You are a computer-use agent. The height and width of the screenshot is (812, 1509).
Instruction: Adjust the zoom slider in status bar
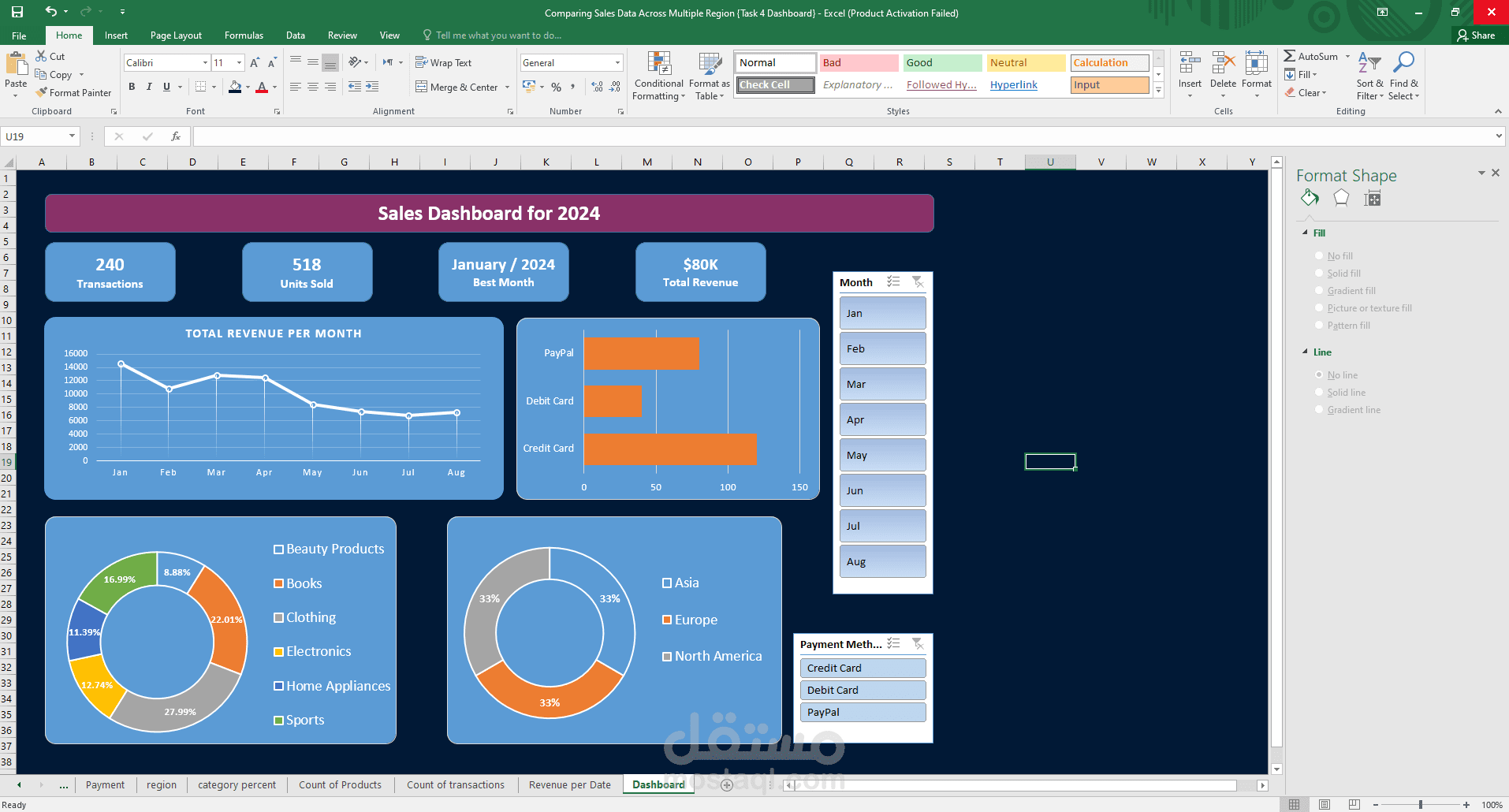tap(1421, 805)
